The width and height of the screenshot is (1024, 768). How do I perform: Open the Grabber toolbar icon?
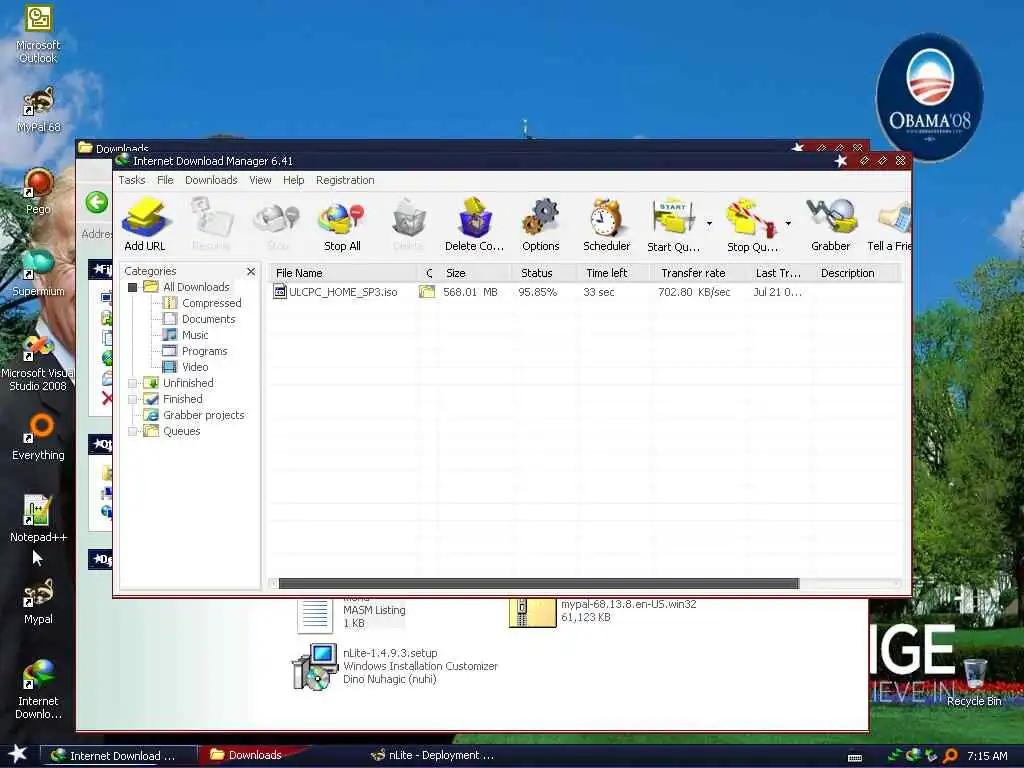pos(831,224)
